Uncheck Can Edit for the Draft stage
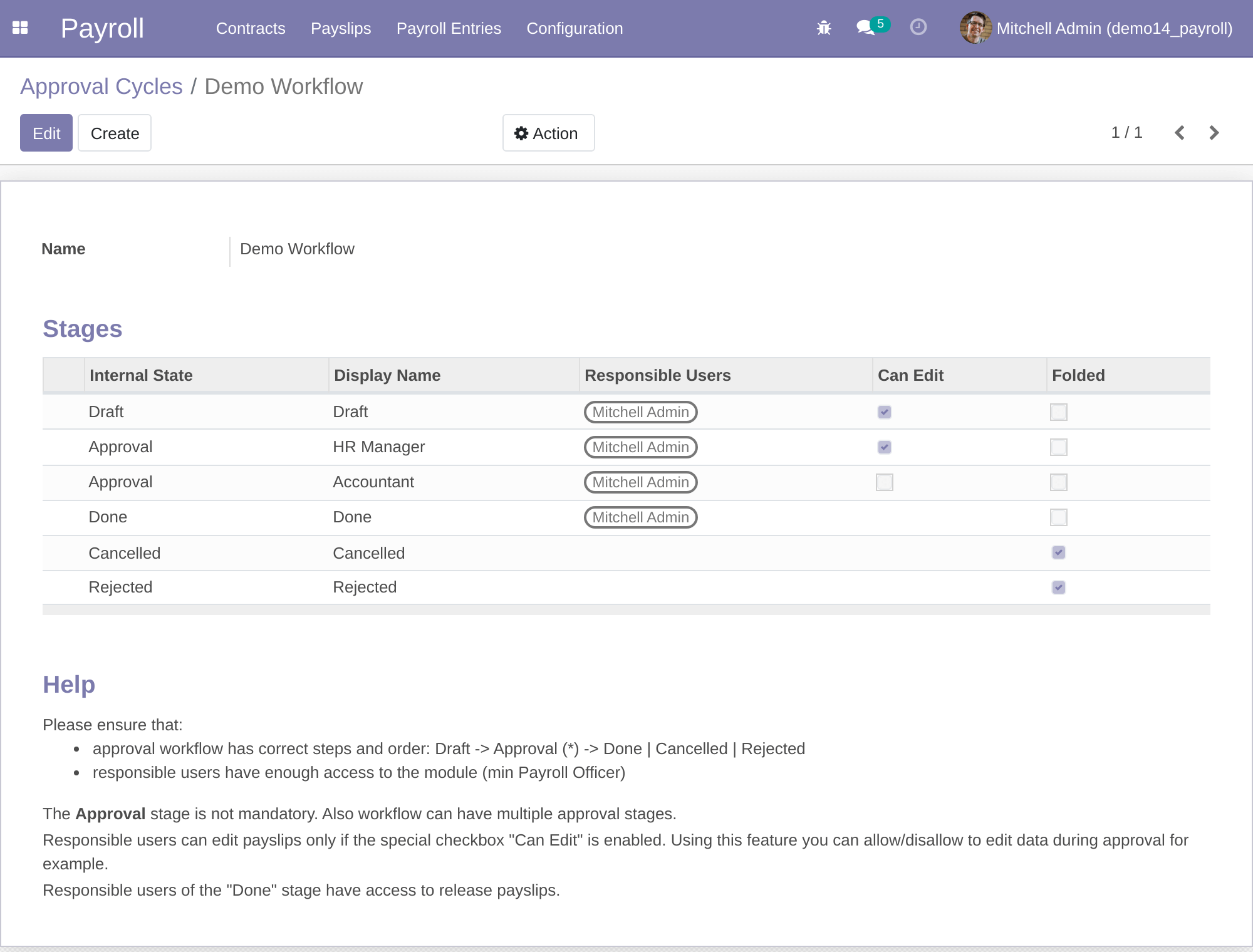This screenshot has height=952, width=1253. [883, 412]
